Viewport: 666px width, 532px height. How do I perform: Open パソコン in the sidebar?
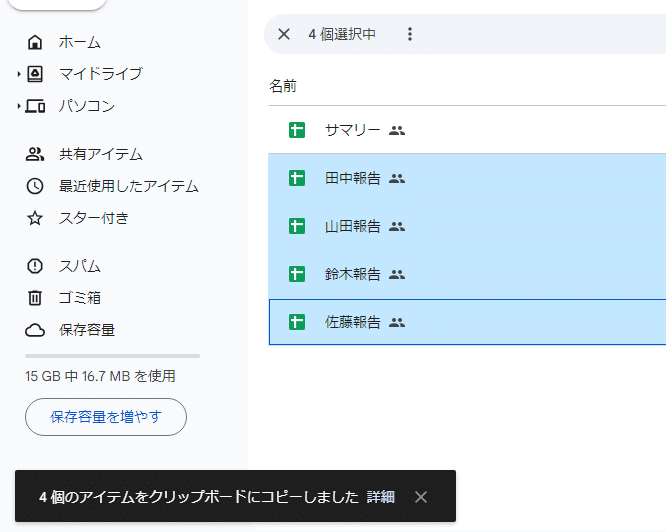(x=87, y=106)
